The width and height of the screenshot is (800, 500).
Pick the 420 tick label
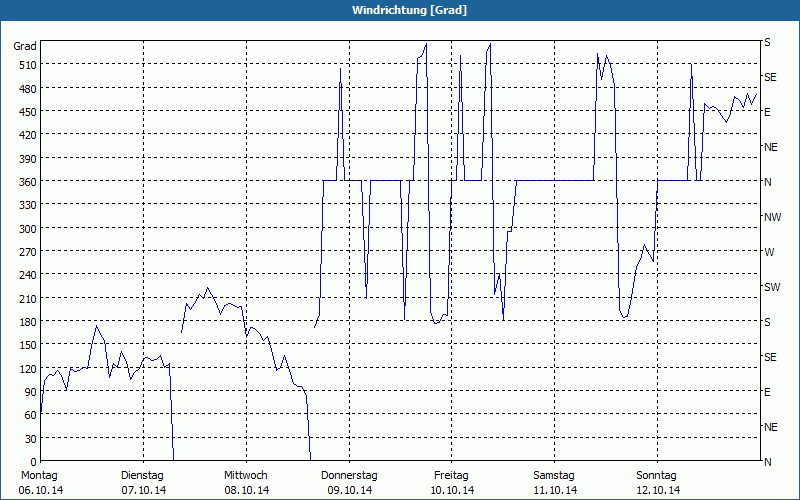pyautogui.click(x=28, y=135)
